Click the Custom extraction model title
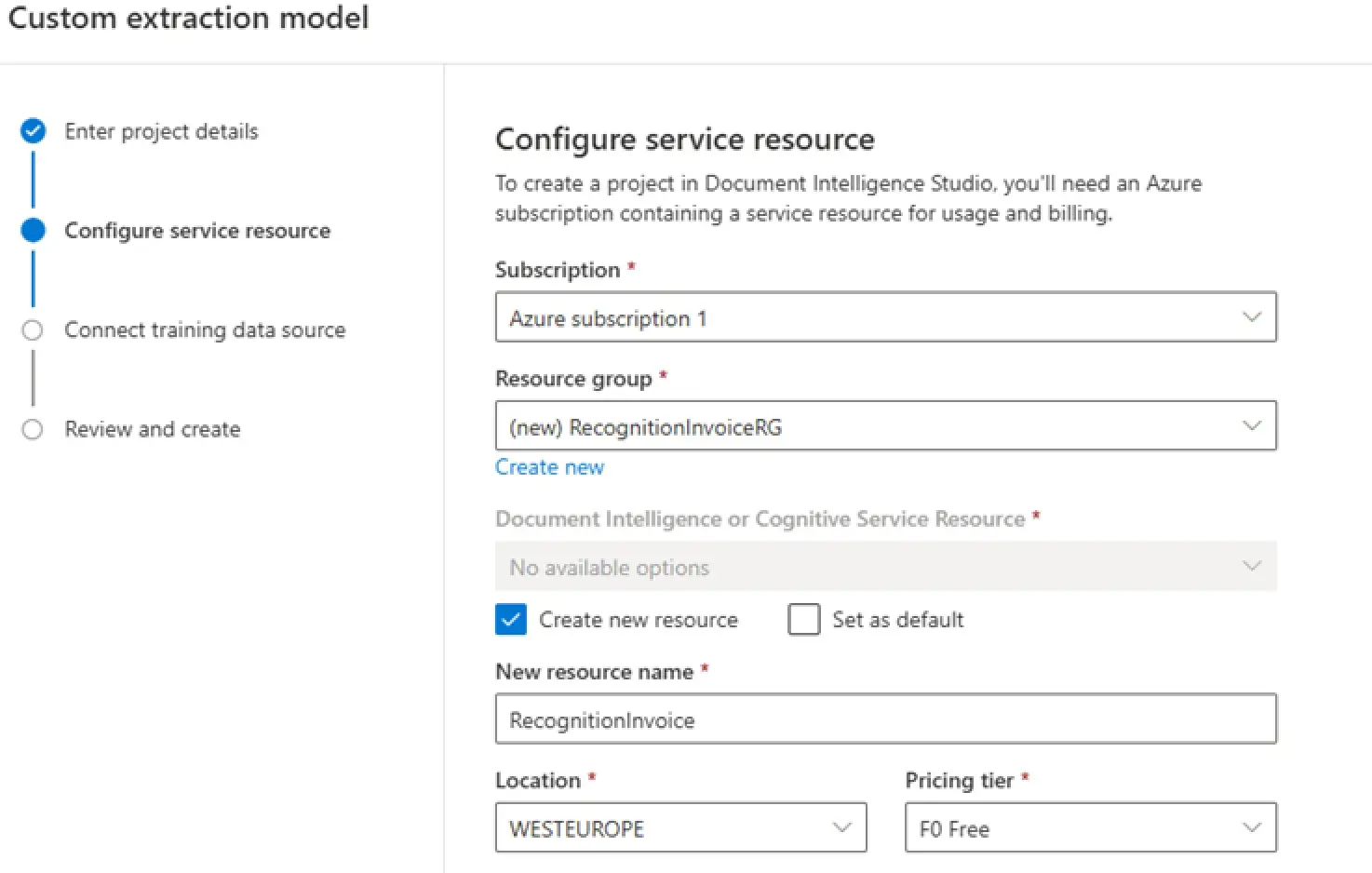1372x873 pixels. [x=188, y=18]
